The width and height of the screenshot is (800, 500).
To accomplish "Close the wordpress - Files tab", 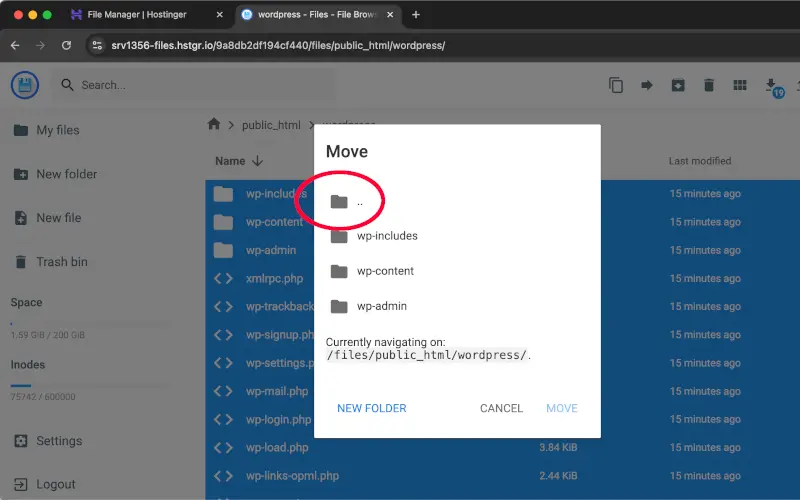I will (x=390, y=14).
